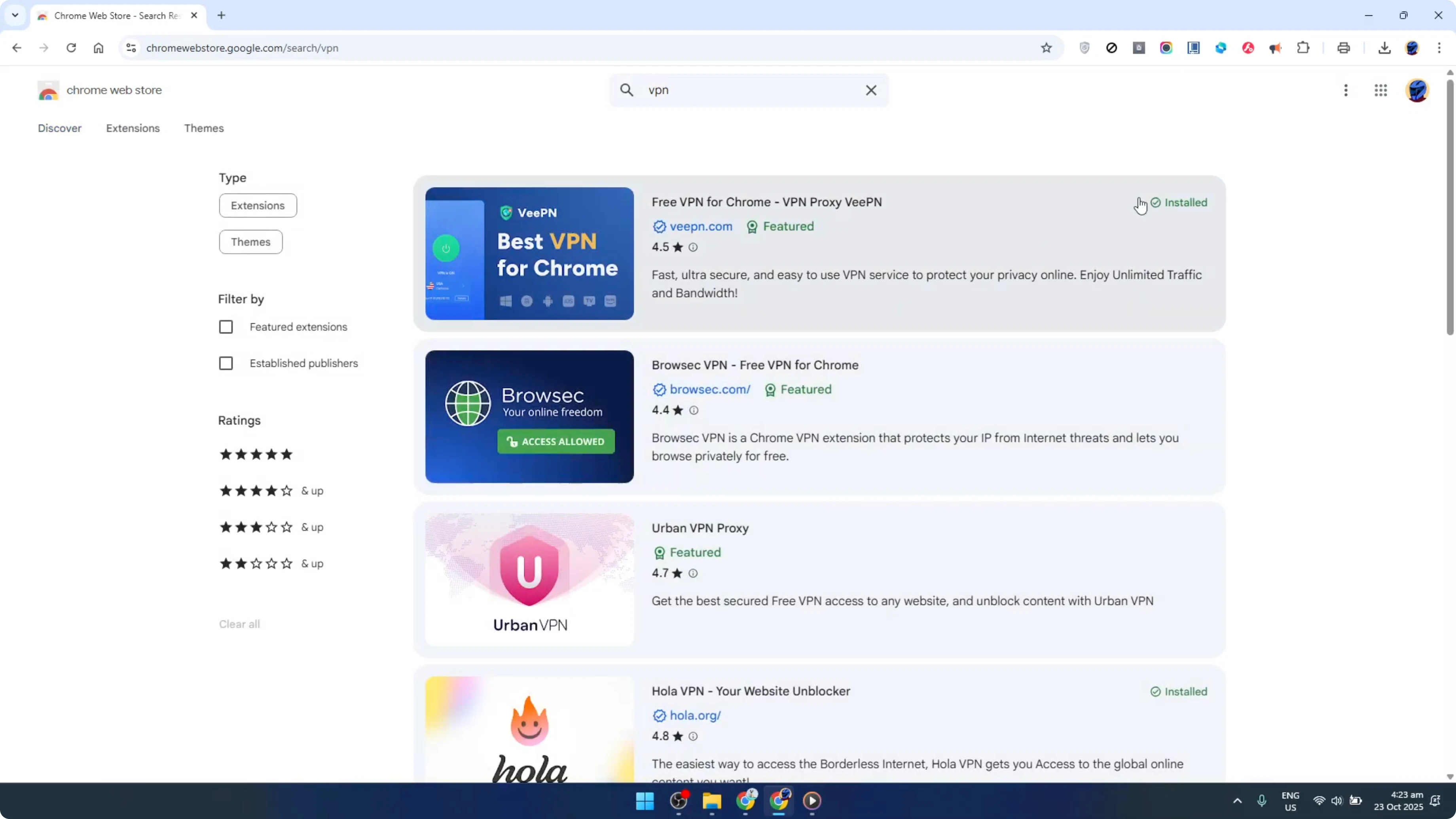1456x819 pixels.
Task: Click inside the vpn search field
Action: [735, 90]
